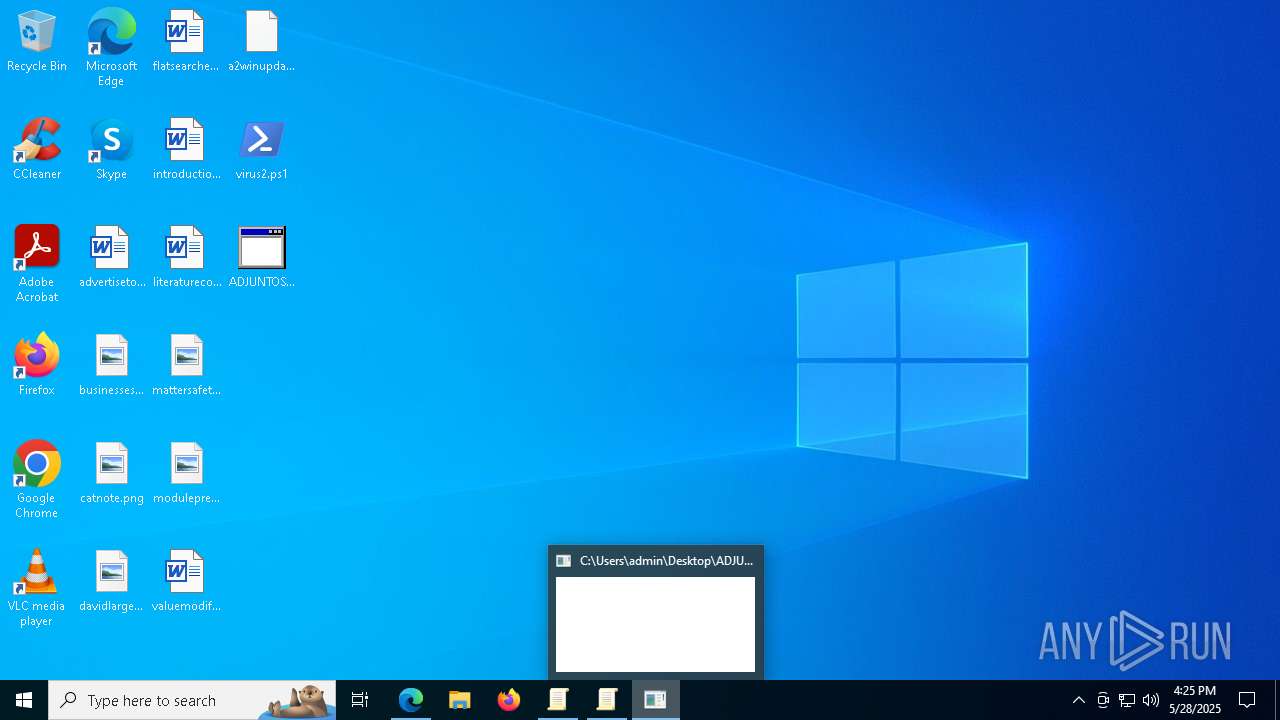Open Task View from the taskbar
This screenshot has height=720, width=1280.
pos(360,700)
